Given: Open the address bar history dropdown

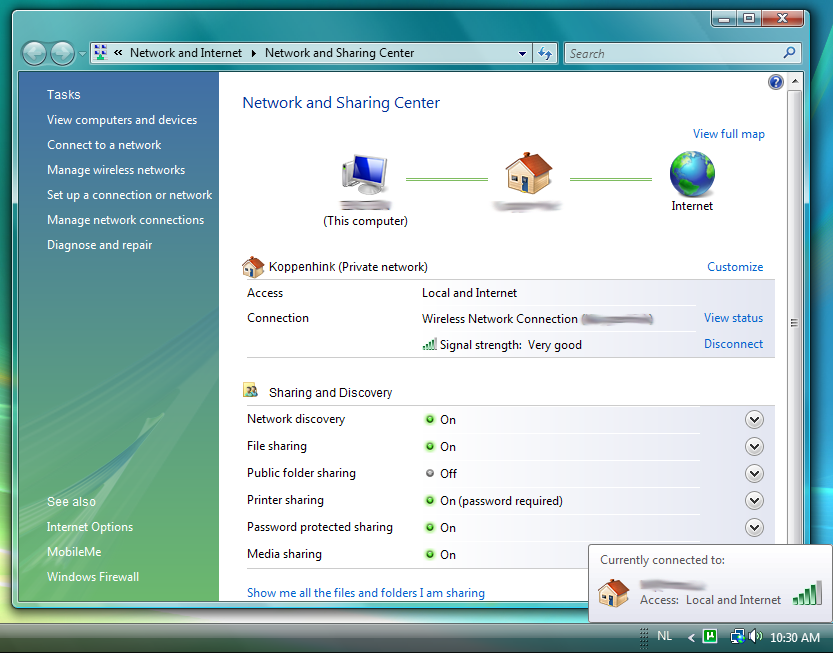Looking at the screenshot, I should click(523, 54).
